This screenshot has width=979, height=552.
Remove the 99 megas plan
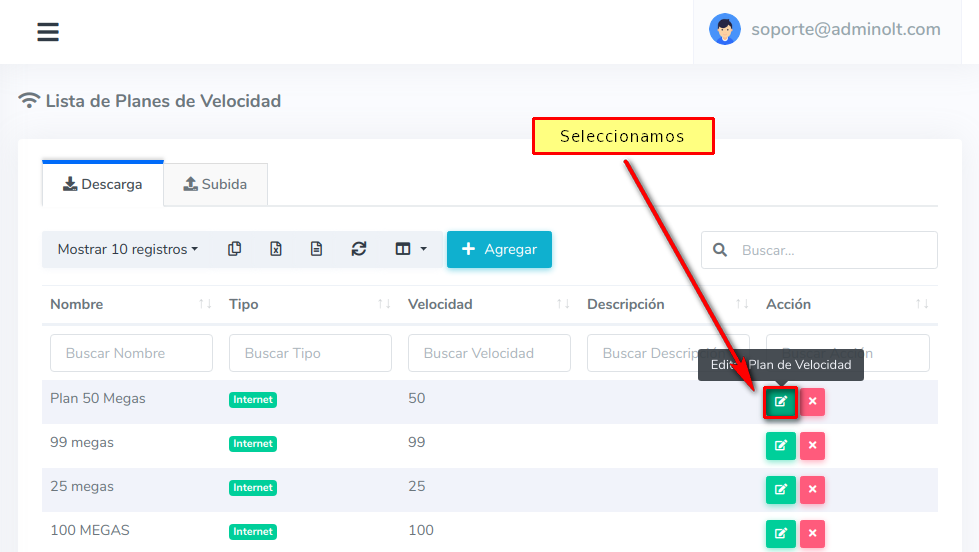(x=812, y=446)
